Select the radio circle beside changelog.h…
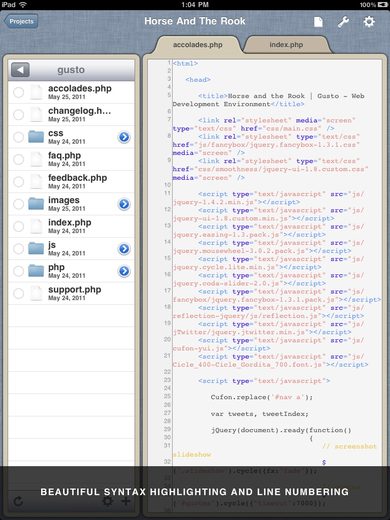The width and height of the screenshot is (390, 520). (x=18, y=114)
